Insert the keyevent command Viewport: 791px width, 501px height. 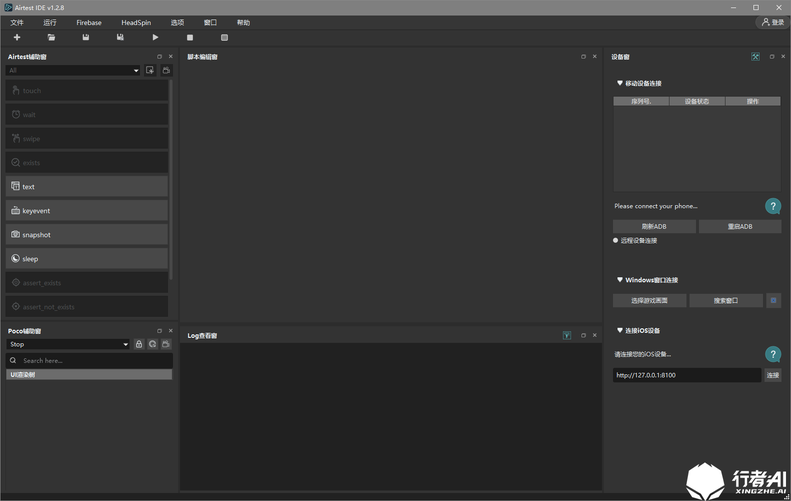click(87, 210)
